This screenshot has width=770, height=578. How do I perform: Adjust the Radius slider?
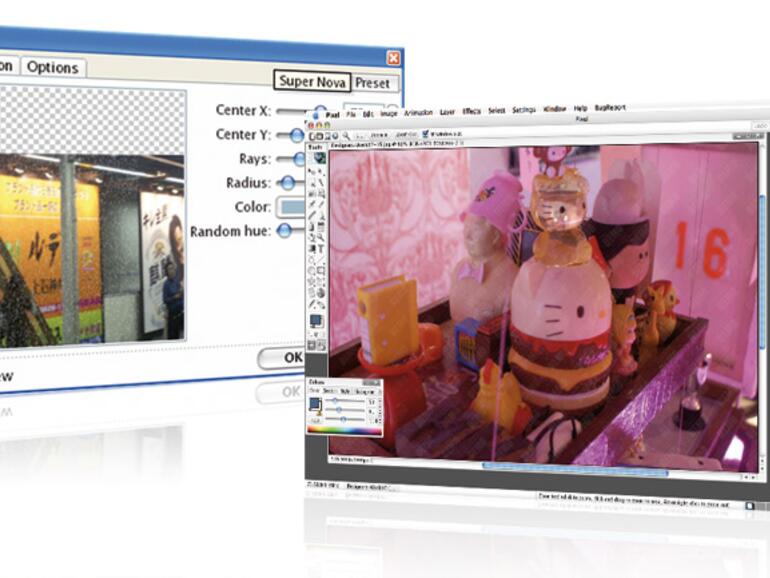point(288,183)
